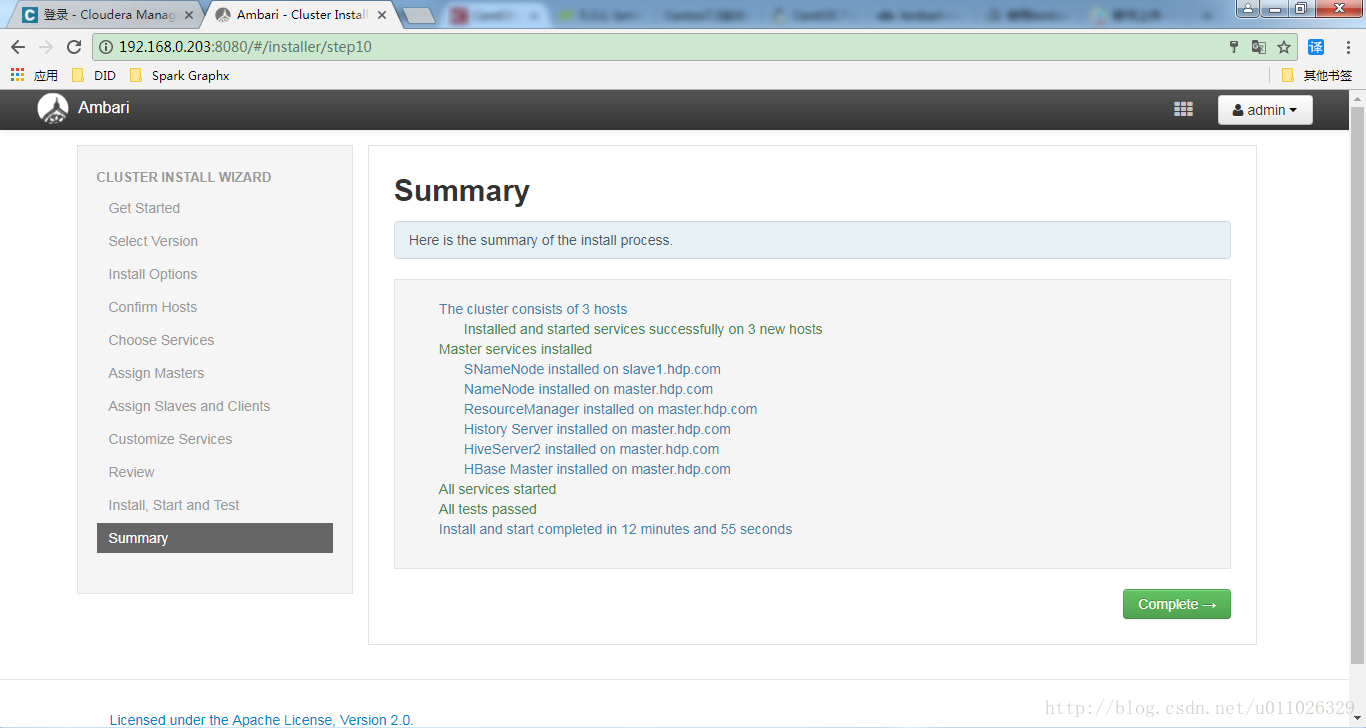Go to the Customize Services wizard step

point(170,439)
